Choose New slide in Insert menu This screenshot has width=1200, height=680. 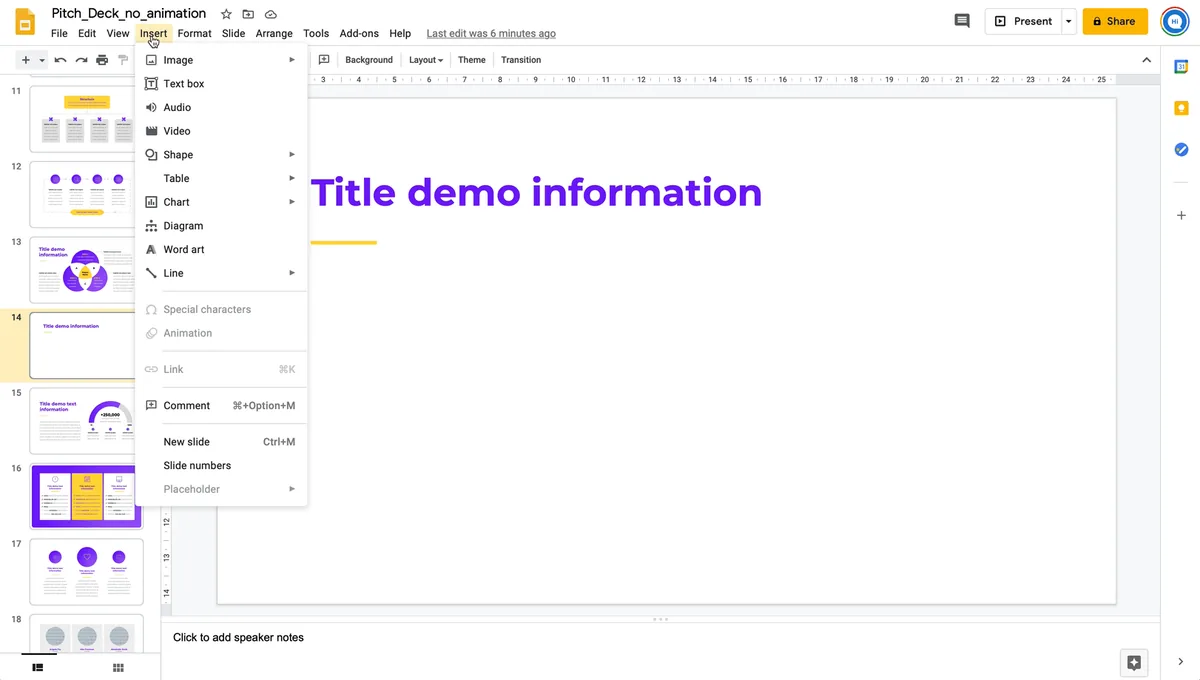point(221,441)
